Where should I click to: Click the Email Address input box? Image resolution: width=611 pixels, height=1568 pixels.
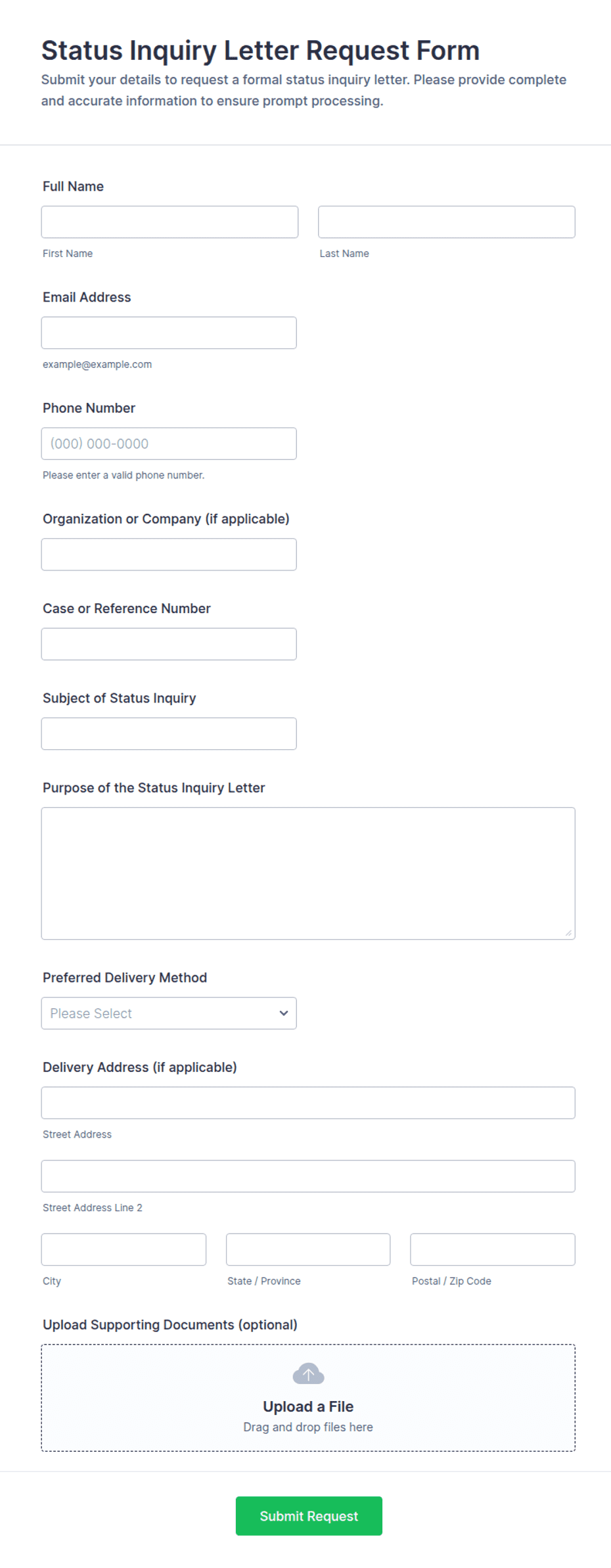(x=169, y=333)
